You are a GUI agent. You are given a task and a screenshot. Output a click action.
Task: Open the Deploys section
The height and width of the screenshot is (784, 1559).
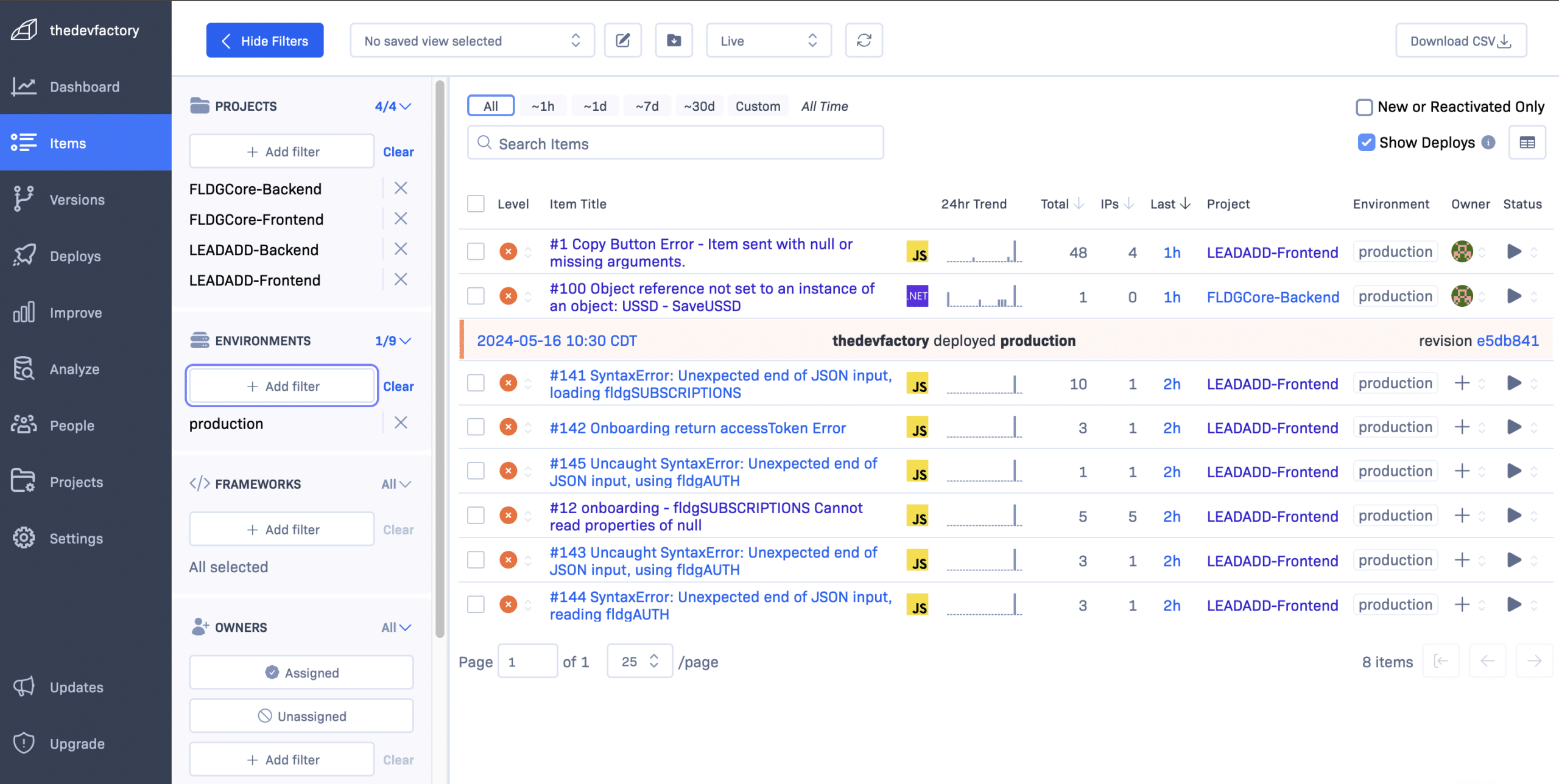74,256
